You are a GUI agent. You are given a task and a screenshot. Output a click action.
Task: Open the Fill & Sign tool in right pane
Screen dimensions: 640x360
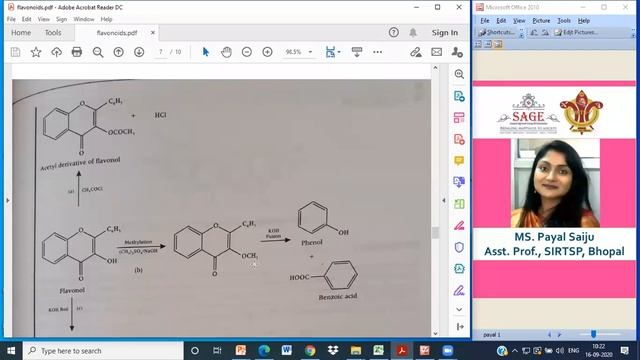459,290
